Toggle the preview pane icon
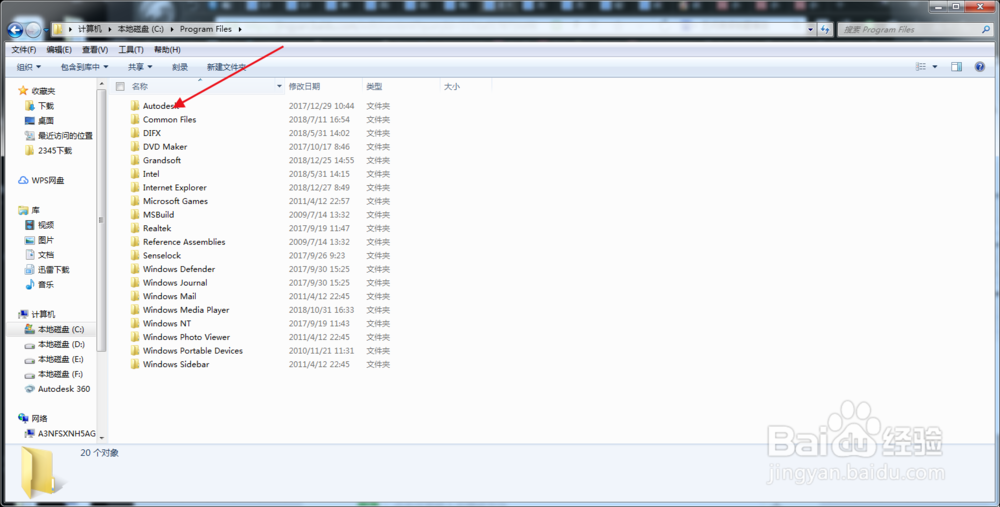The height and width of the screenshot is (507, 1000). (x=956, y=66)
